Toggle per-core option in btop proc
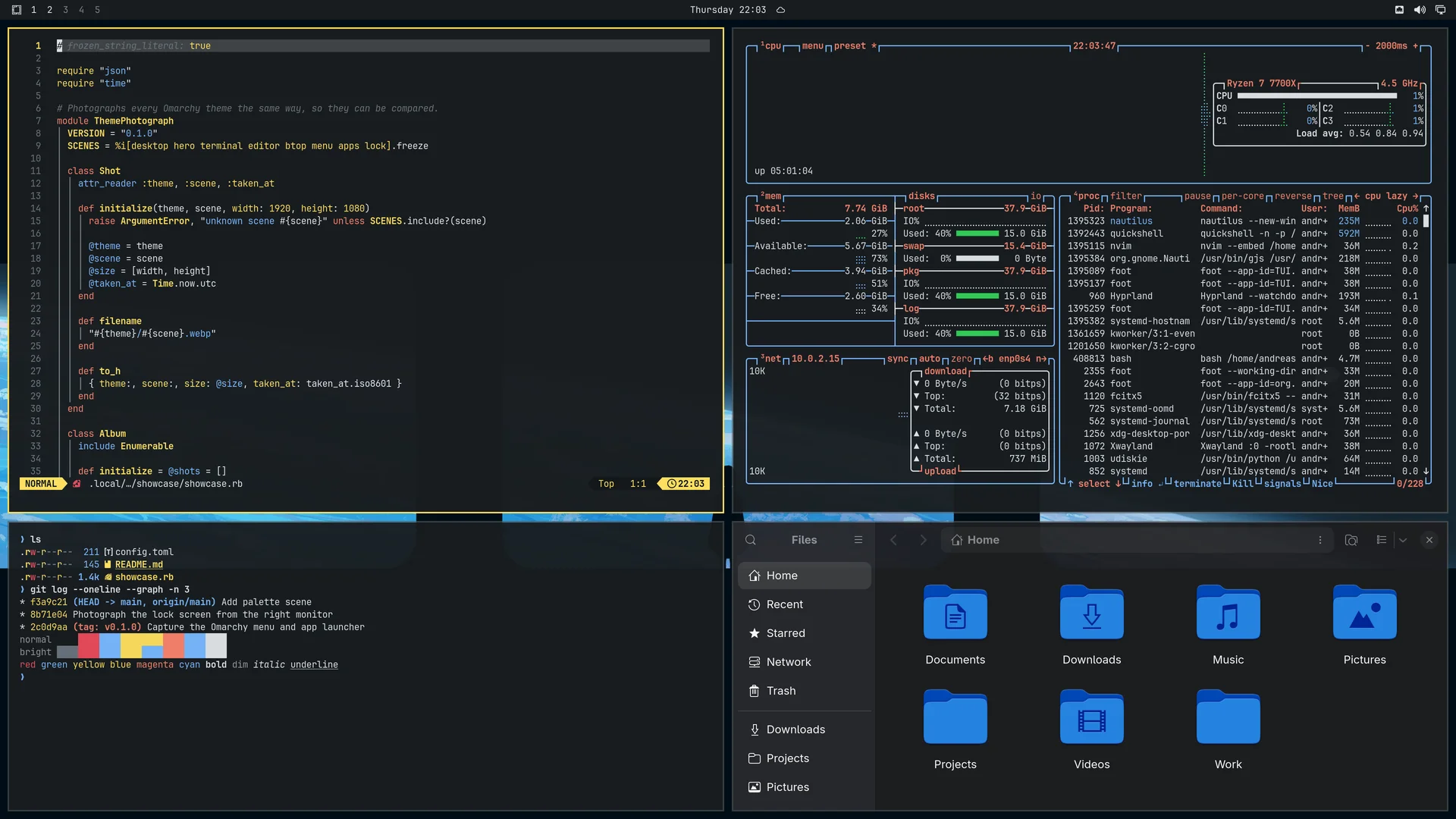 [1242, 196]
